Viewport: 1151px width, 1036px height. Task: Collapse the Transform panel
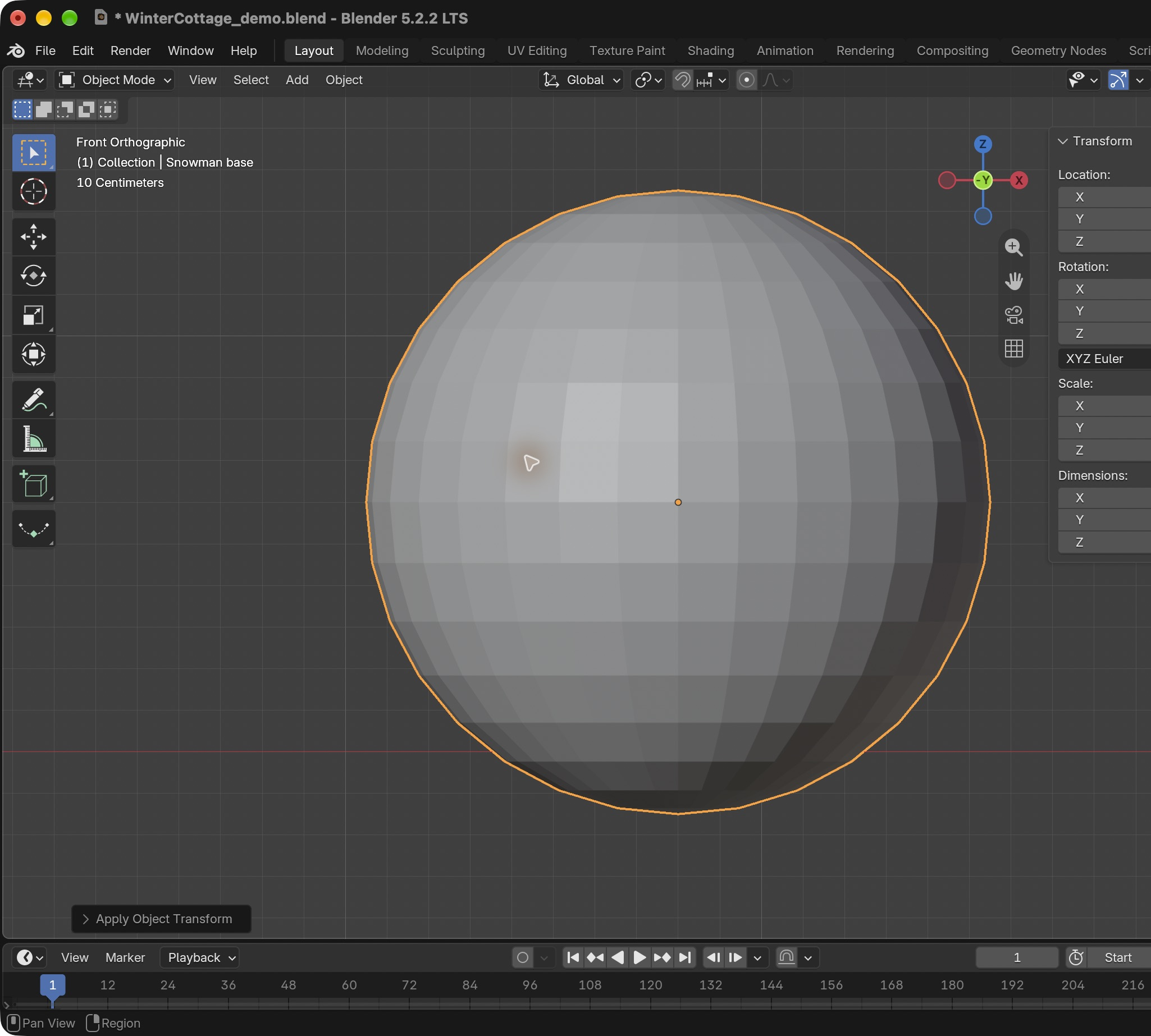1095,141
